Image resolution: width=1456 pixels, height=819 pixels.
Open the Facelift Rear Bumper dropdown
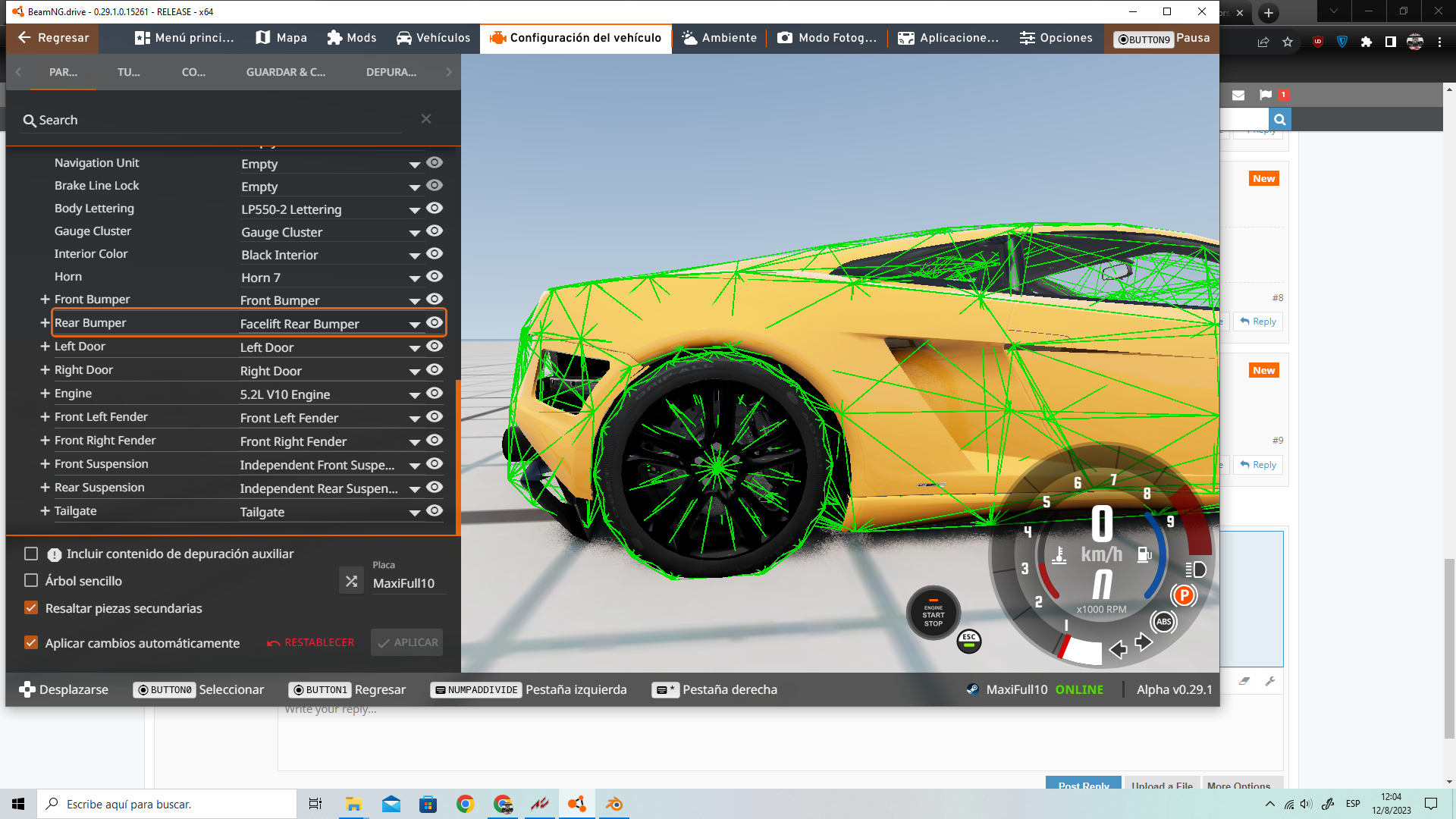(x=331, y=324)
